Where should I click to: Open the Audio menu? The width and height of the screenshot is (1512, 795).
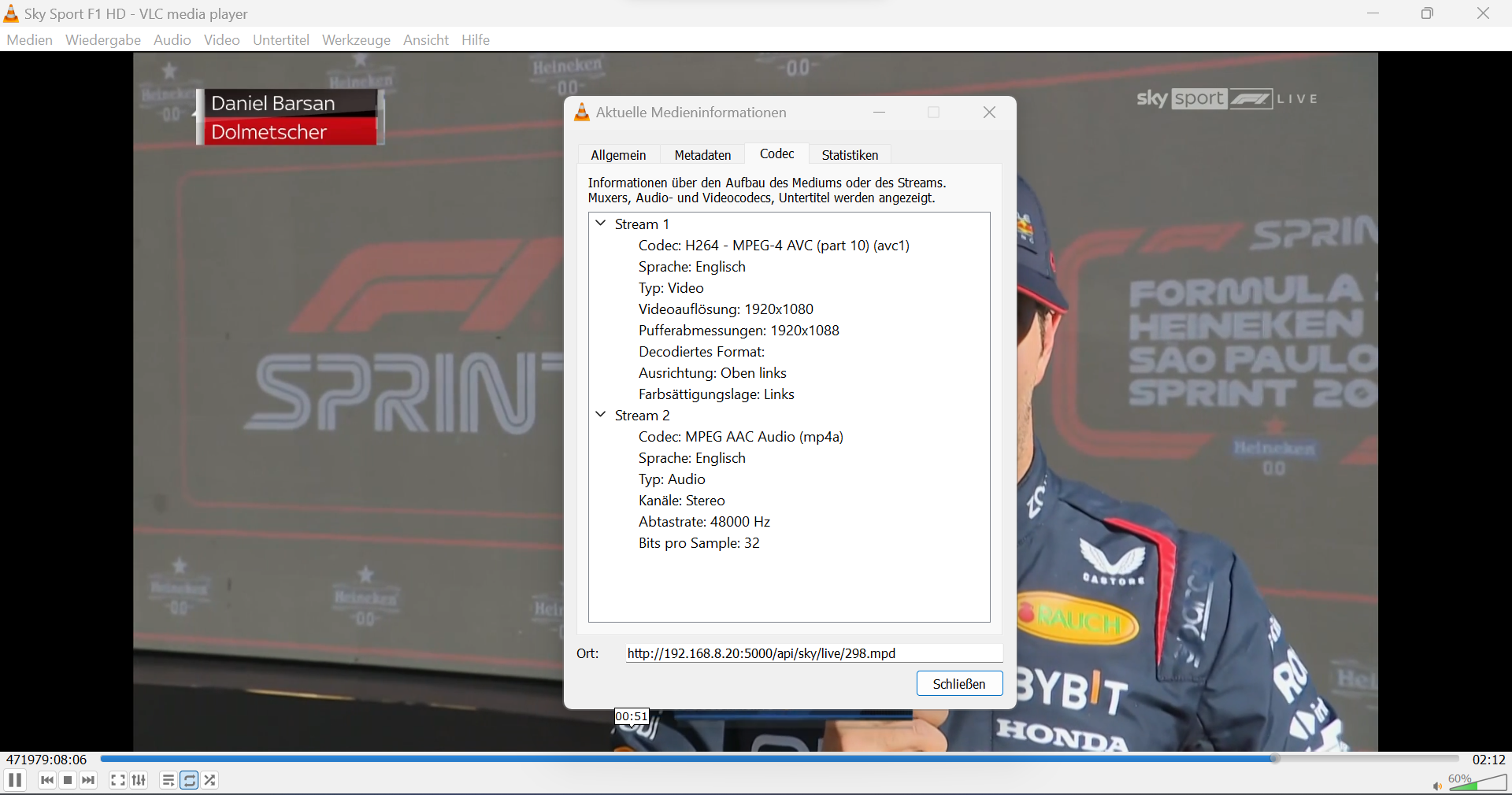point(172,40)
